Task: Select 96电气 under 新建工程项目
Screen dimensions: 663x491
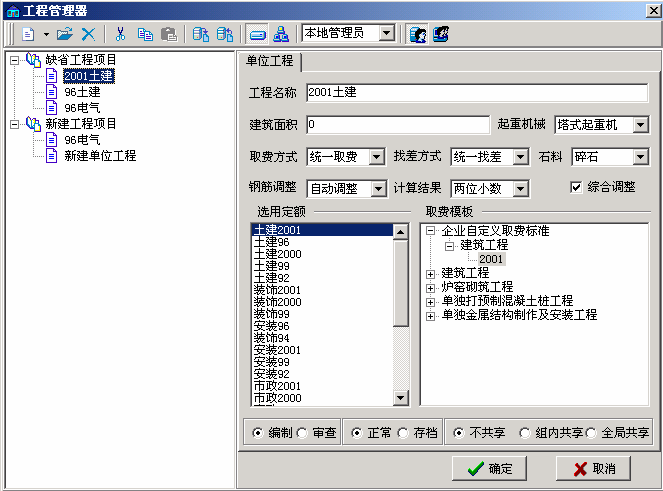Action: [82, 140]
